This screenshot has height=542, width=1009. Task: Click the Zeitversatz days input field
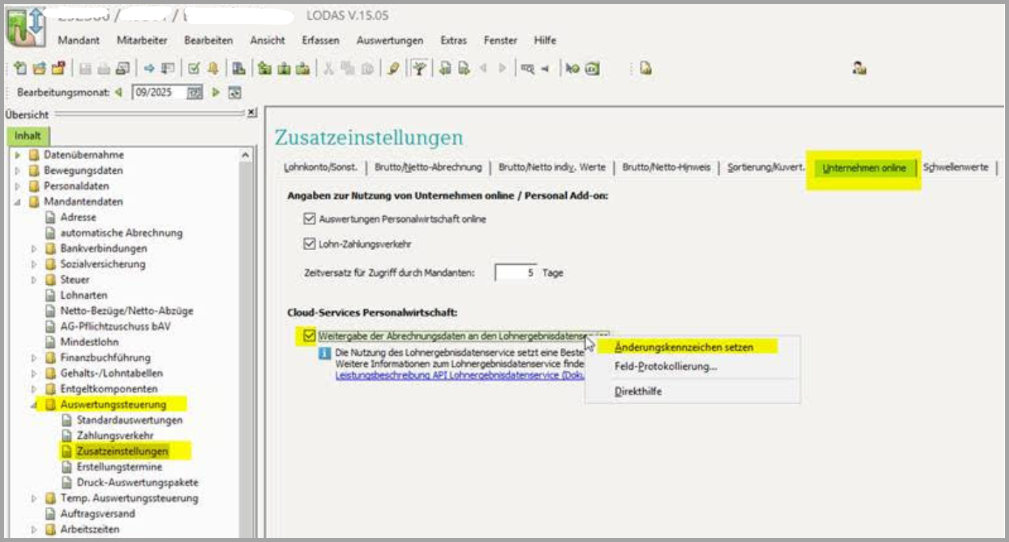click(516, 272)
